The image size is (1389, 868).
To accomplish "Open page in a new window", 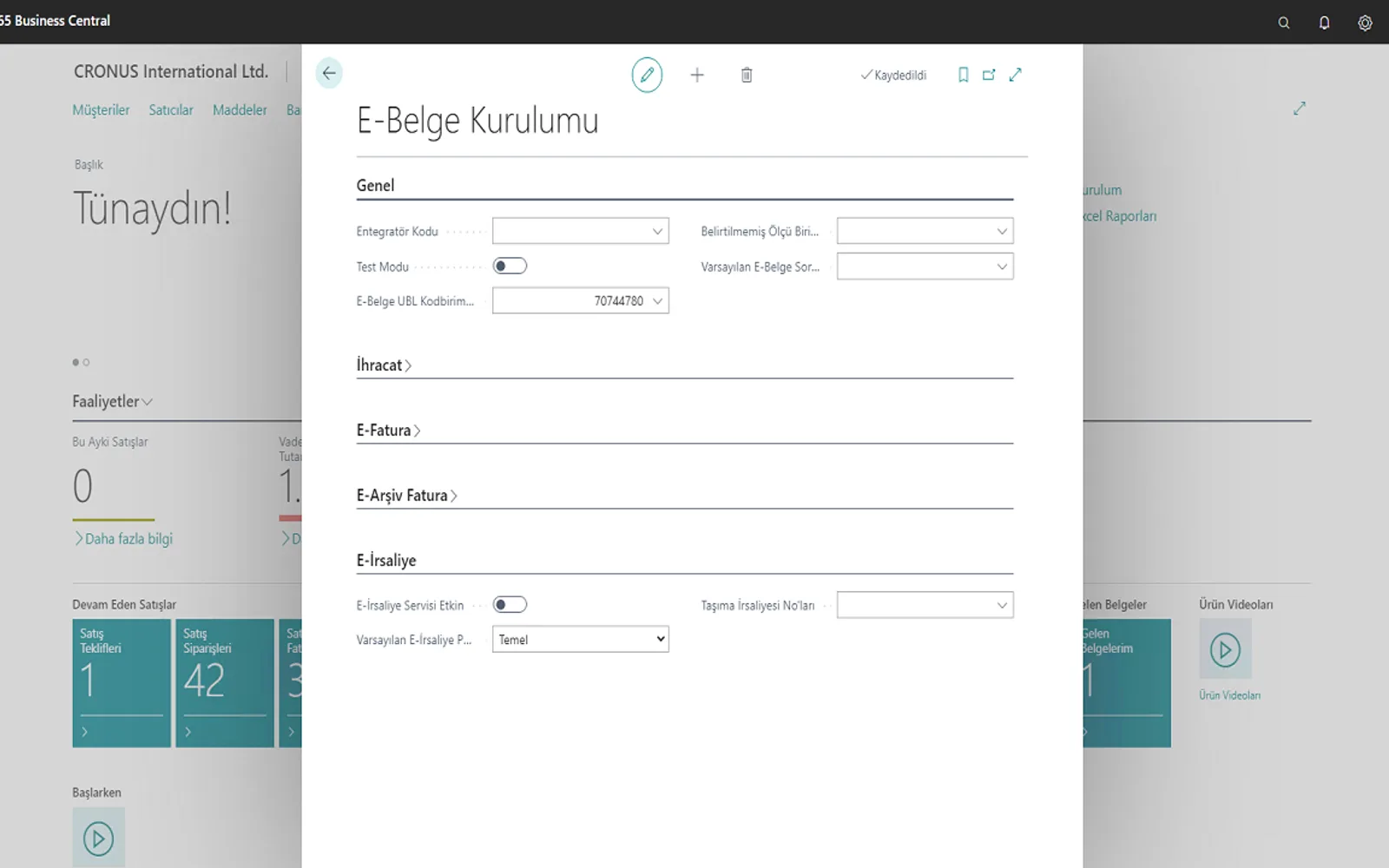I will point(989,76).
